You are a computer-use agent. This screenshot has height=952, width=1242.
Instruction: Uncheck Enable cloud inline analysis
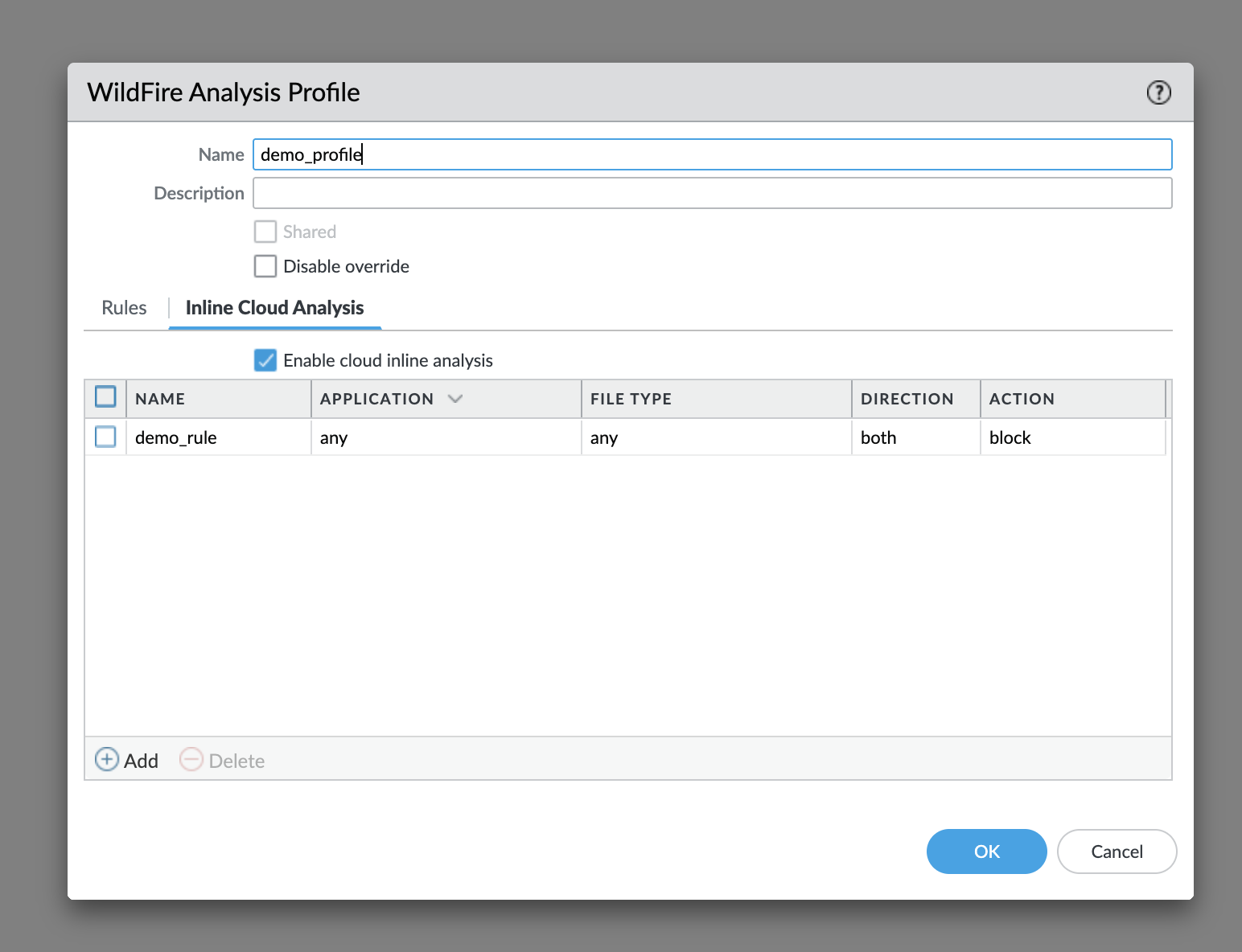[265, 360]
